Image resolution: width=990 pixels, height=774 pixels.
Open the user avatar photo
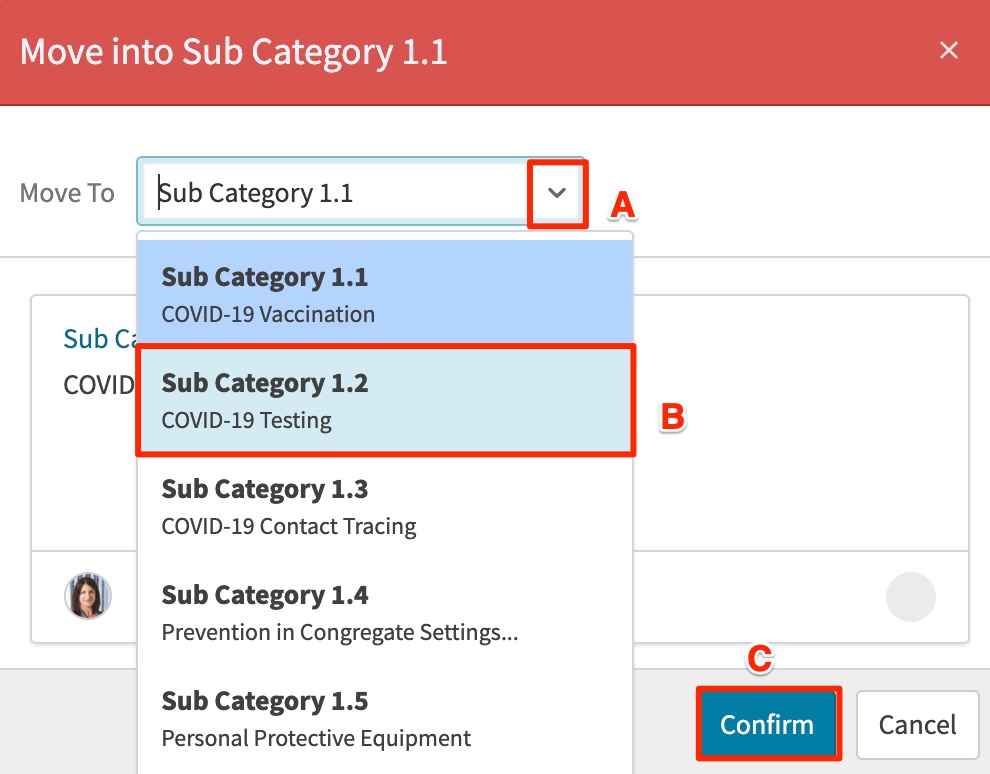tap(88, 596)
